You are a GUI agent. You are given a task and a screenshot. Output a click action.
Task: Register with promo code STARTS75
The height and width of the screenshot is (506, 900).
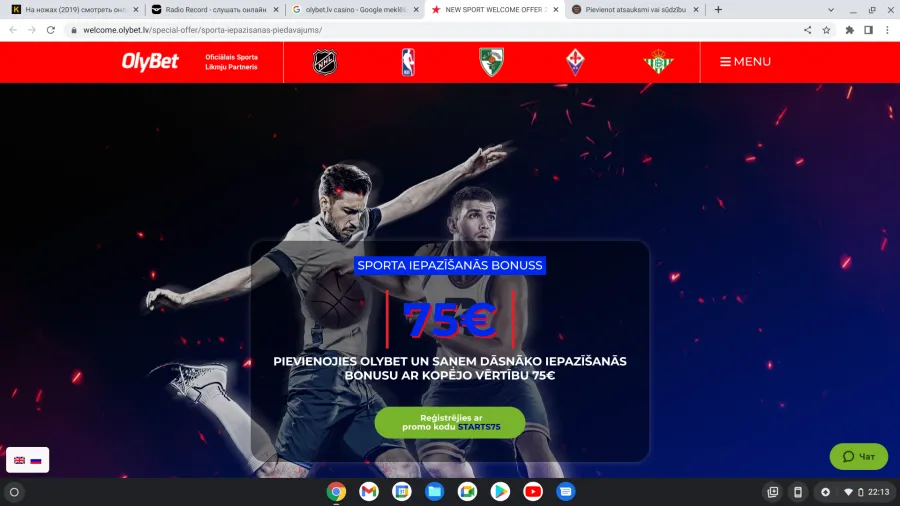[x=450, y=422]
